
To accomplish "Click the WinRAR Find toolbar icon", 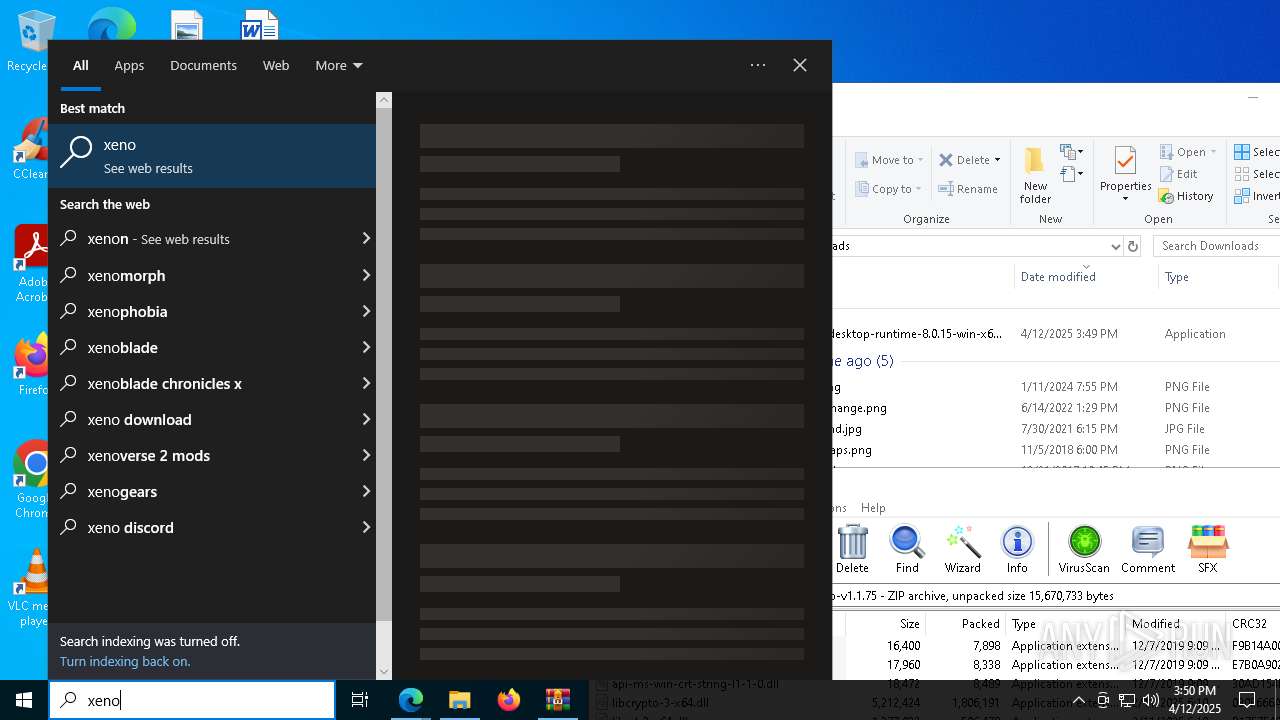I will click(x=907, y=549).
